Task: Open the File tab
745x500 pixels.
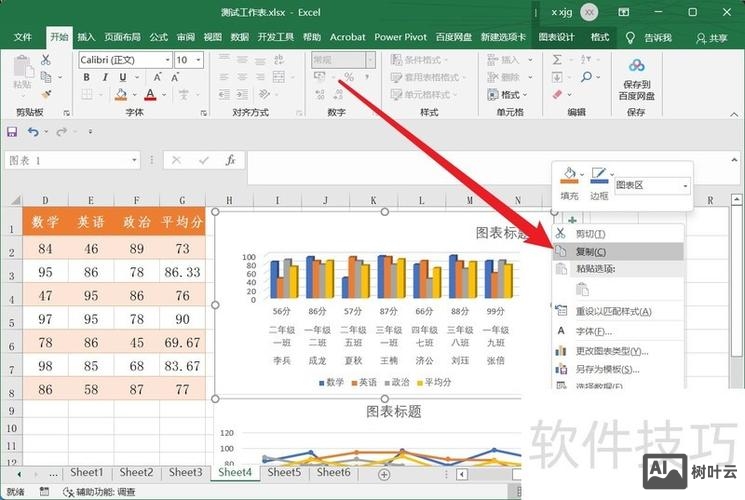Action: pos(23,37)
